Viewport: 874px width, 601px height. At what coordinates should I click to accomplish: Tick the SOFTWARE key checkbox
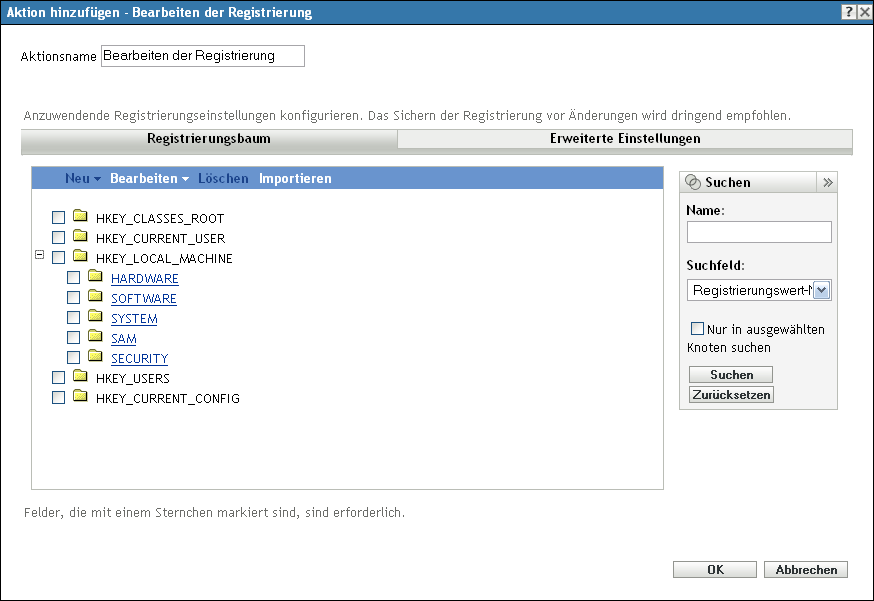click(x=74, y=298)
